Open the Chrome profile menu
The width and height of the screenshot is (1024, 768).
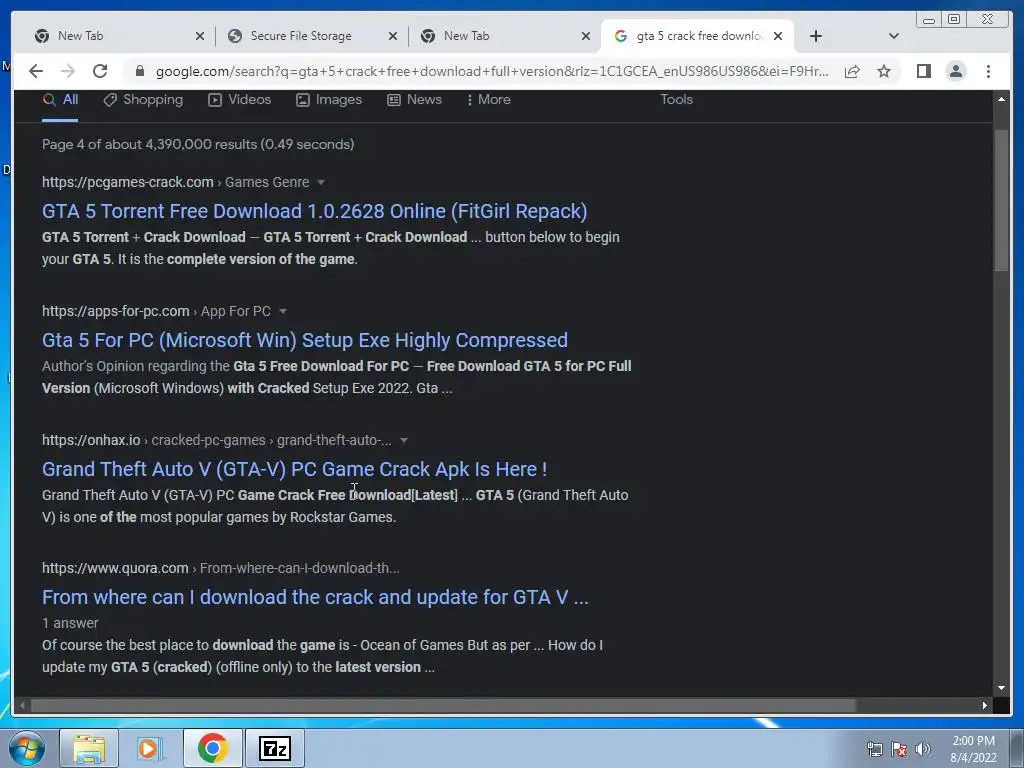[955, 71]
